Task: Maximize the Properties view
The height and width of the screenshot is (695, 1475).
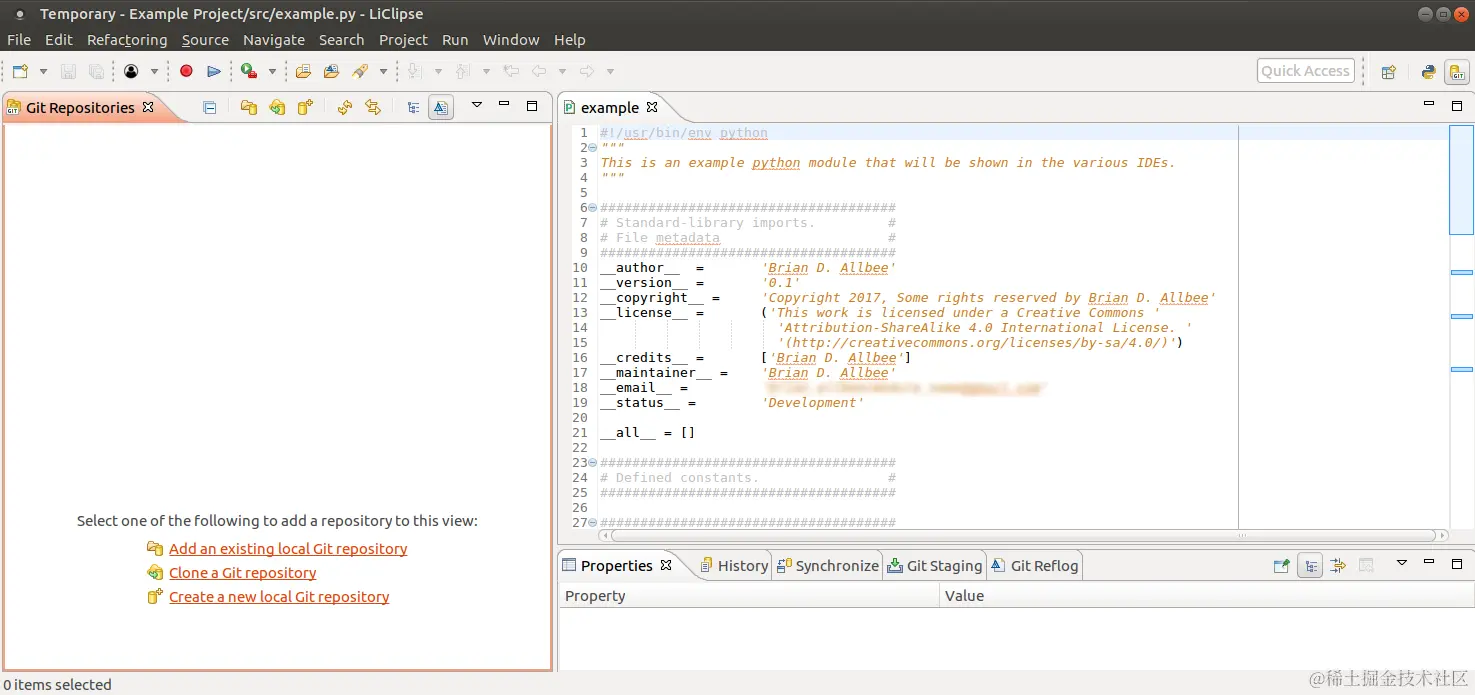Action: pos(1457,563)
